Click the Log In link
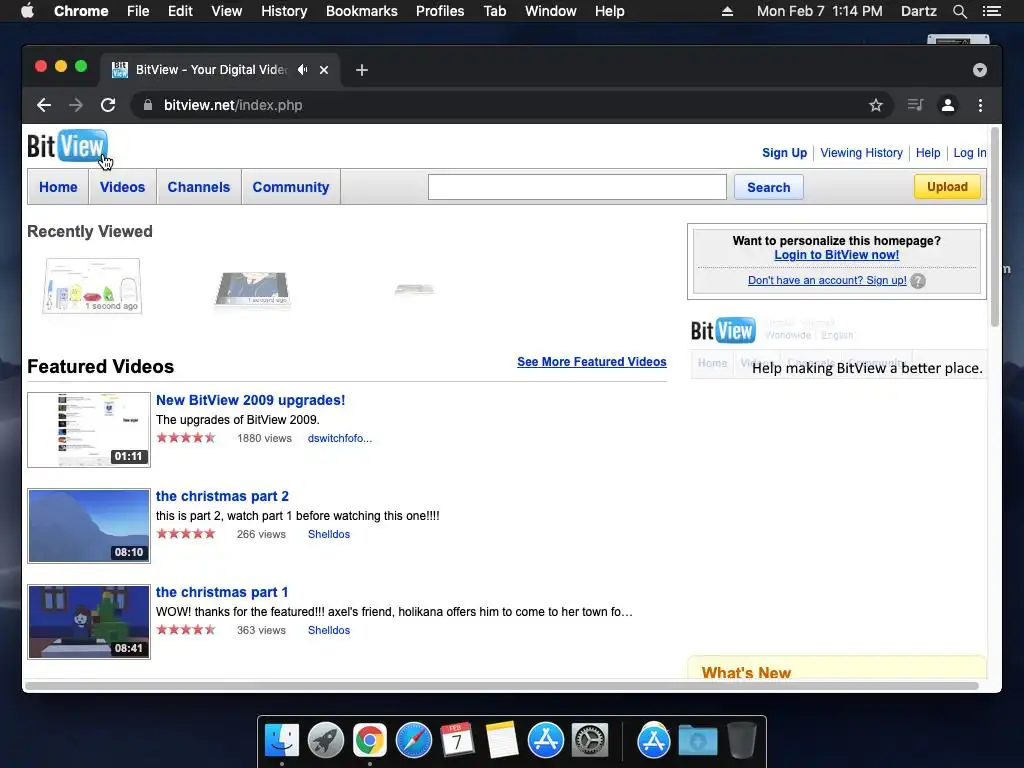The image size is (1024, 768). point(970,153)
